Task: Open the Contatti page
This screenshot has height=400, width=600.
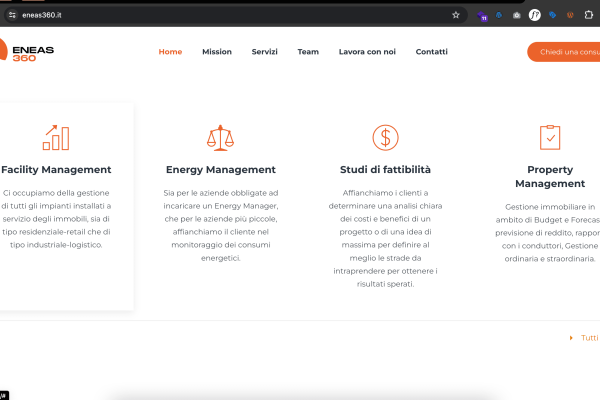Action: [x=431, y=52]
